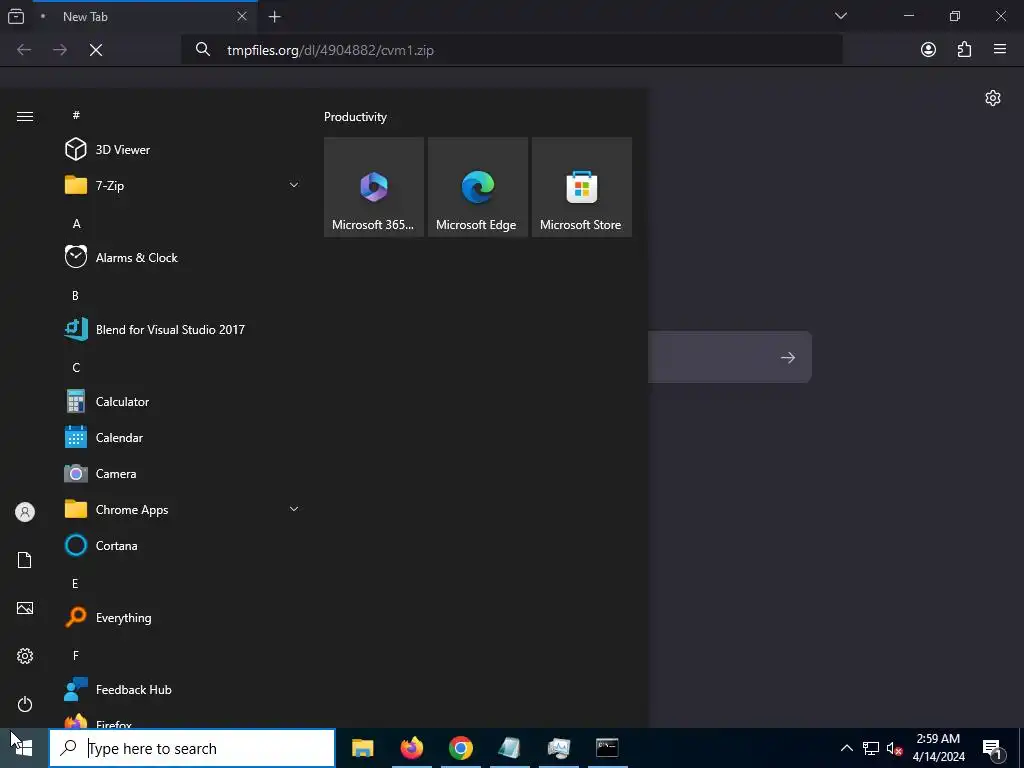The height and width of the screenshot is (768, 1024).
Task: Jump to letter A section header
Action: click(x=76, y=223)
